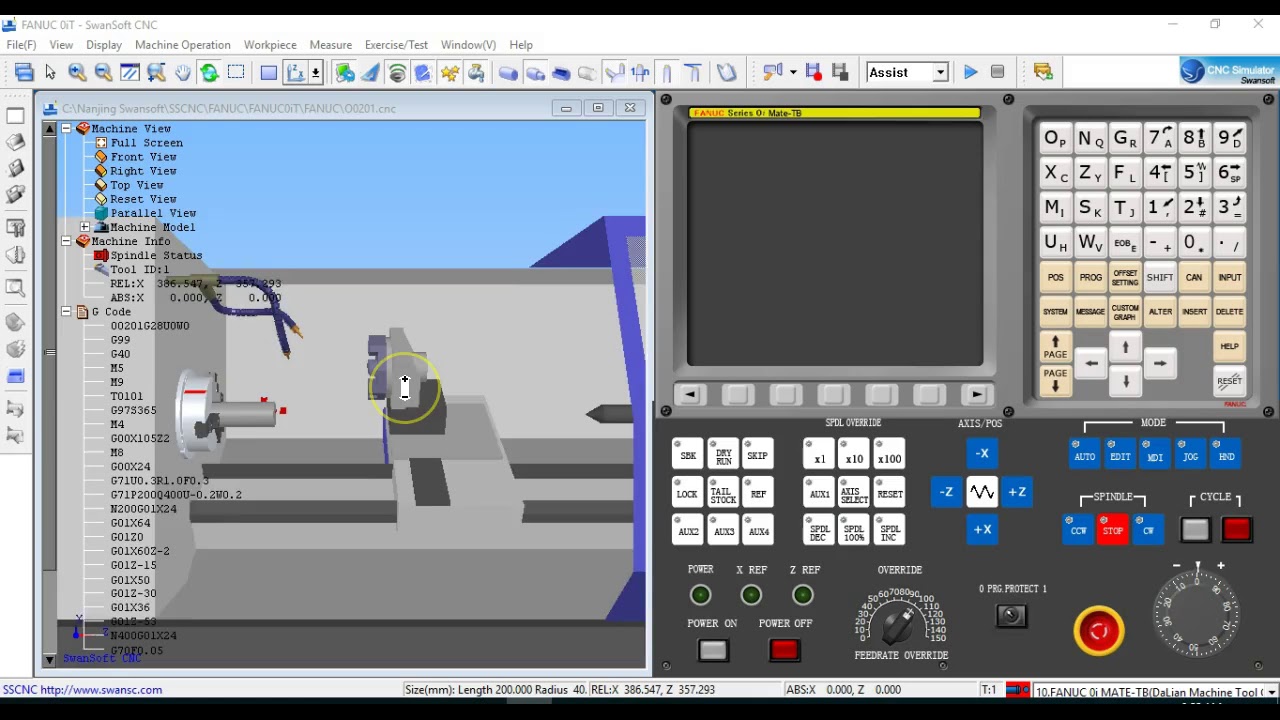Click the handwheel pulse dial
This screenshot has height=720, width=1280.
tap(1198, 612)
